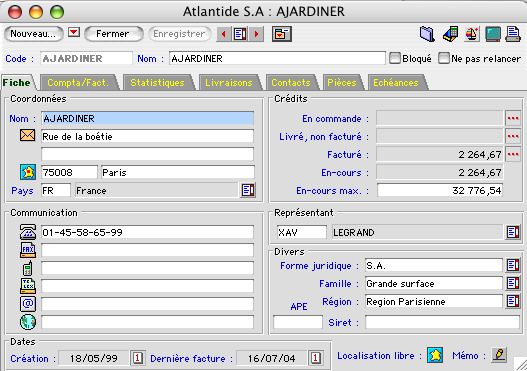Viewport: 527px width, 371px height.
Task: Click the teal screen preview toolbar icon
Action: pos(493,34)
